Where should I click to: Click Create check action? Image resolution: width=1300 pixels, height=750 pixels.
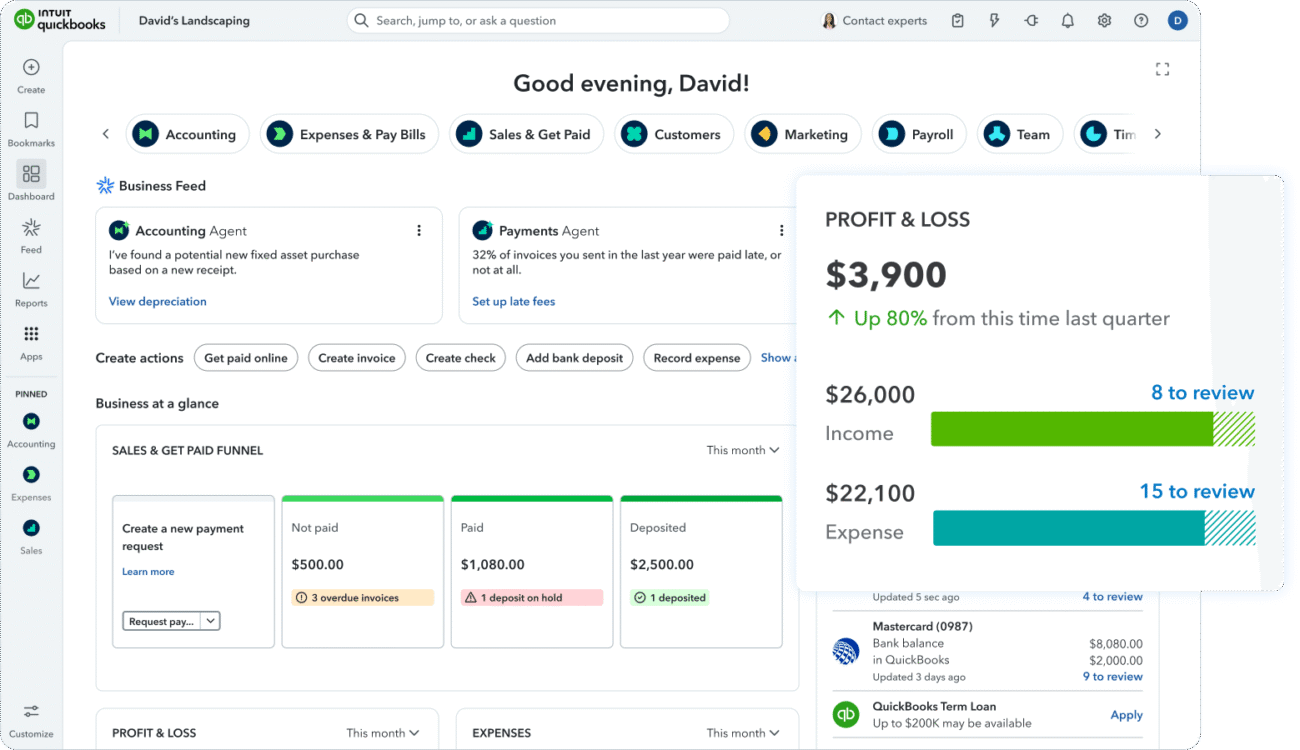point(461,358)
